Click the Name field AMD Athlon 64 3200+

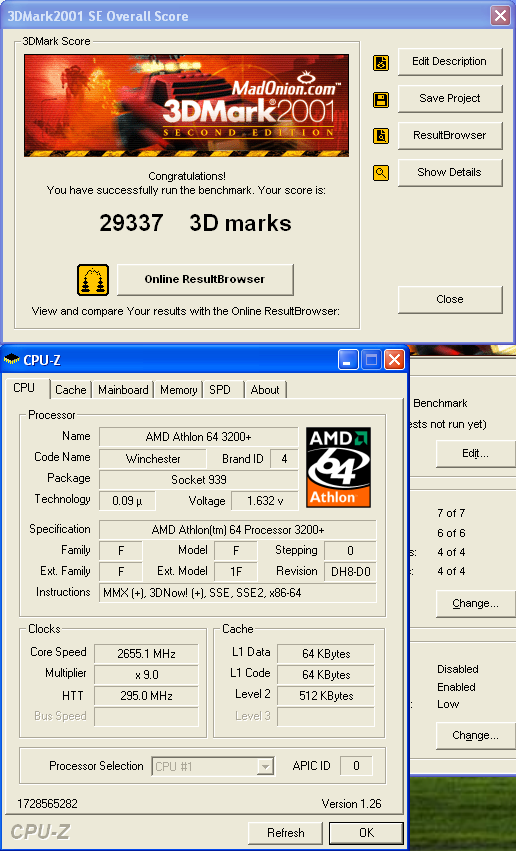pyautogui.click(x=199, y=437)
